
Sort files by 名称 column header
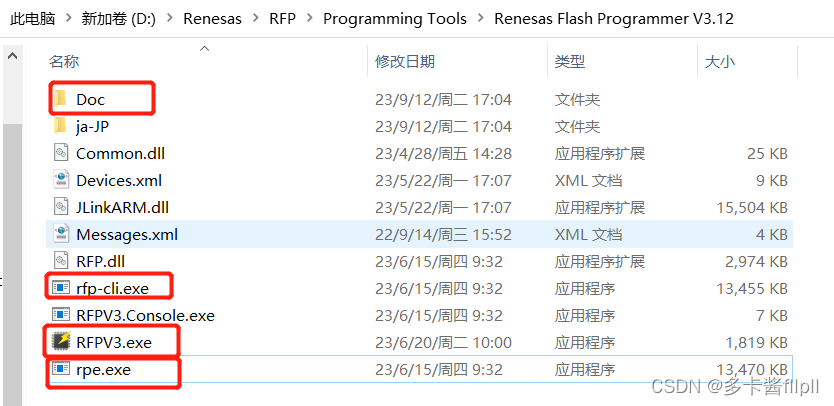64,62
